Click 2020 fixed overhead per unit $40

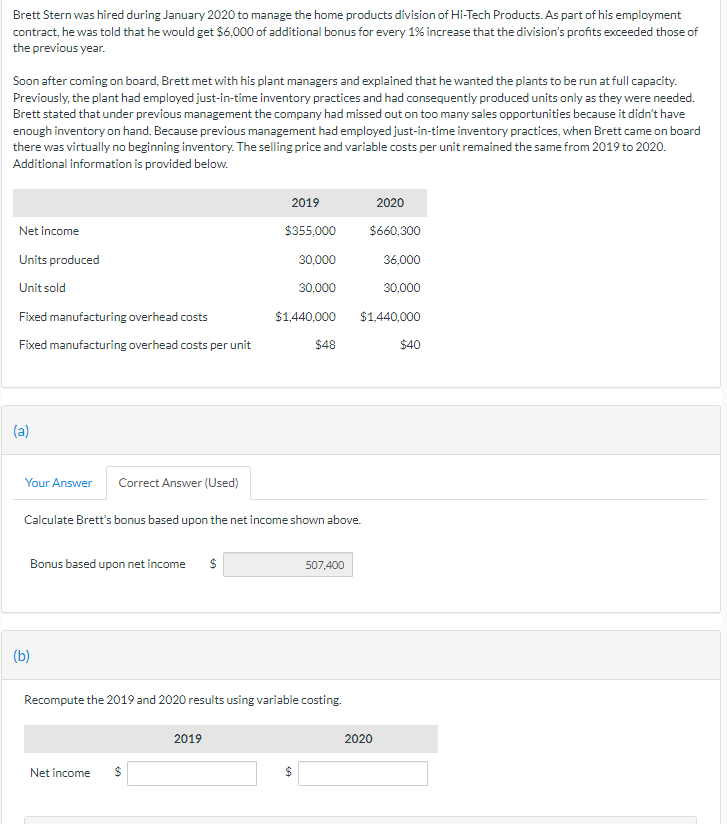[x=410, y=345]
